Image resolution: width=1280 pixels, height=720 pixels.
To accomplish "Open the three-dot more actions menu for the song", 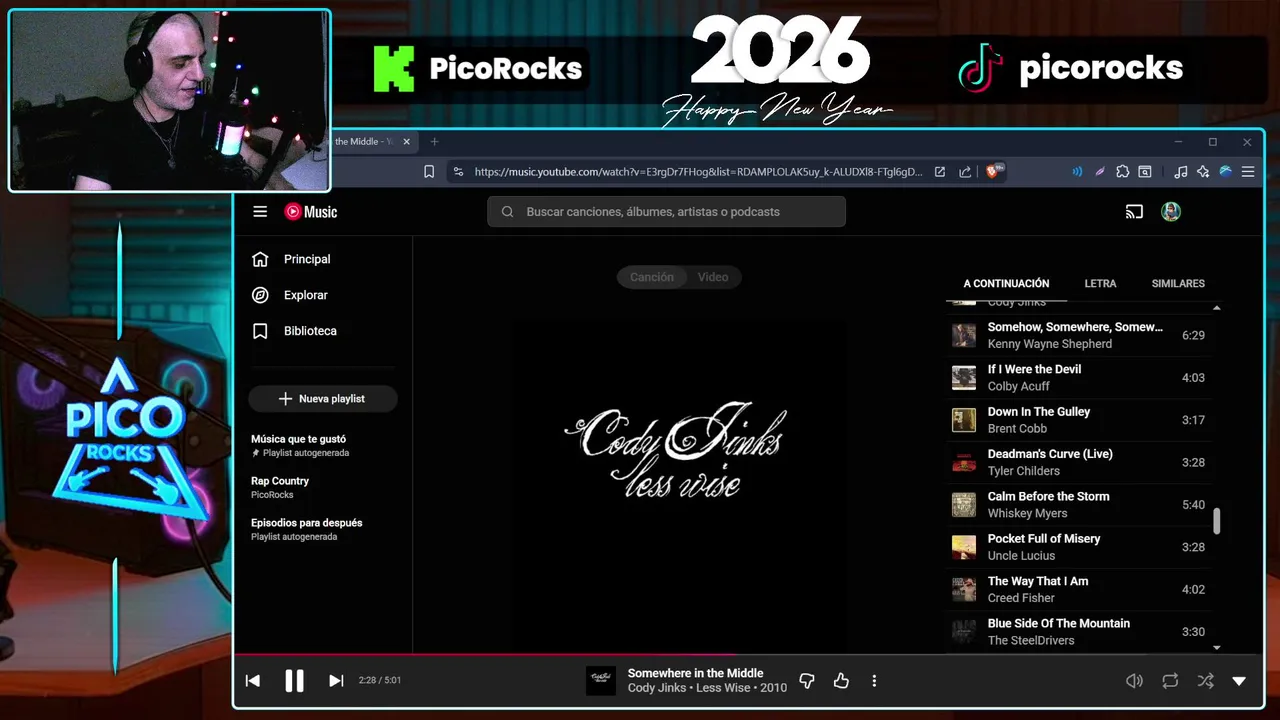I will tap(874, 681).
